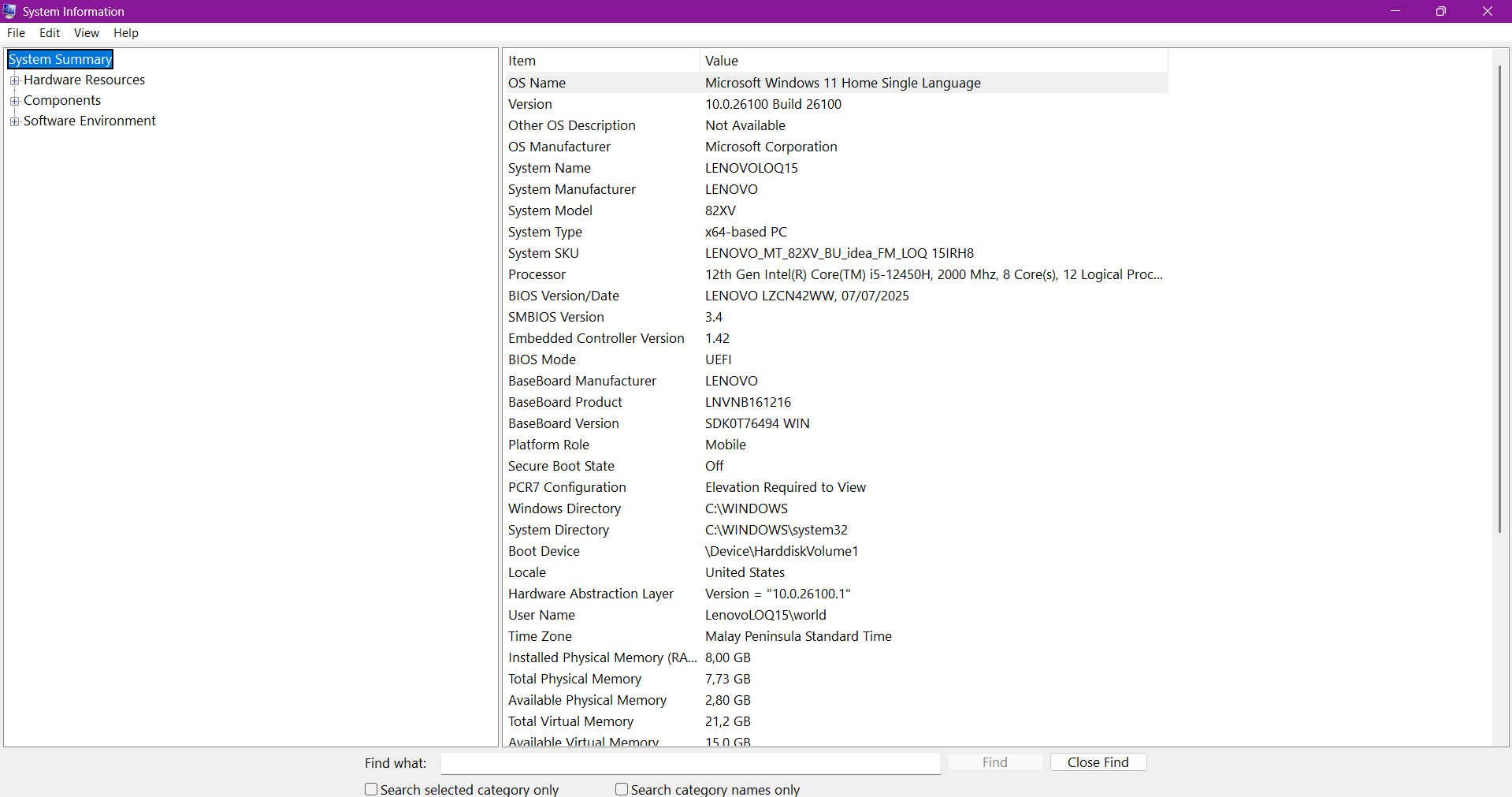1512x797 pixels.
Task: Click the Value column header
Action: tap(934, 61)
